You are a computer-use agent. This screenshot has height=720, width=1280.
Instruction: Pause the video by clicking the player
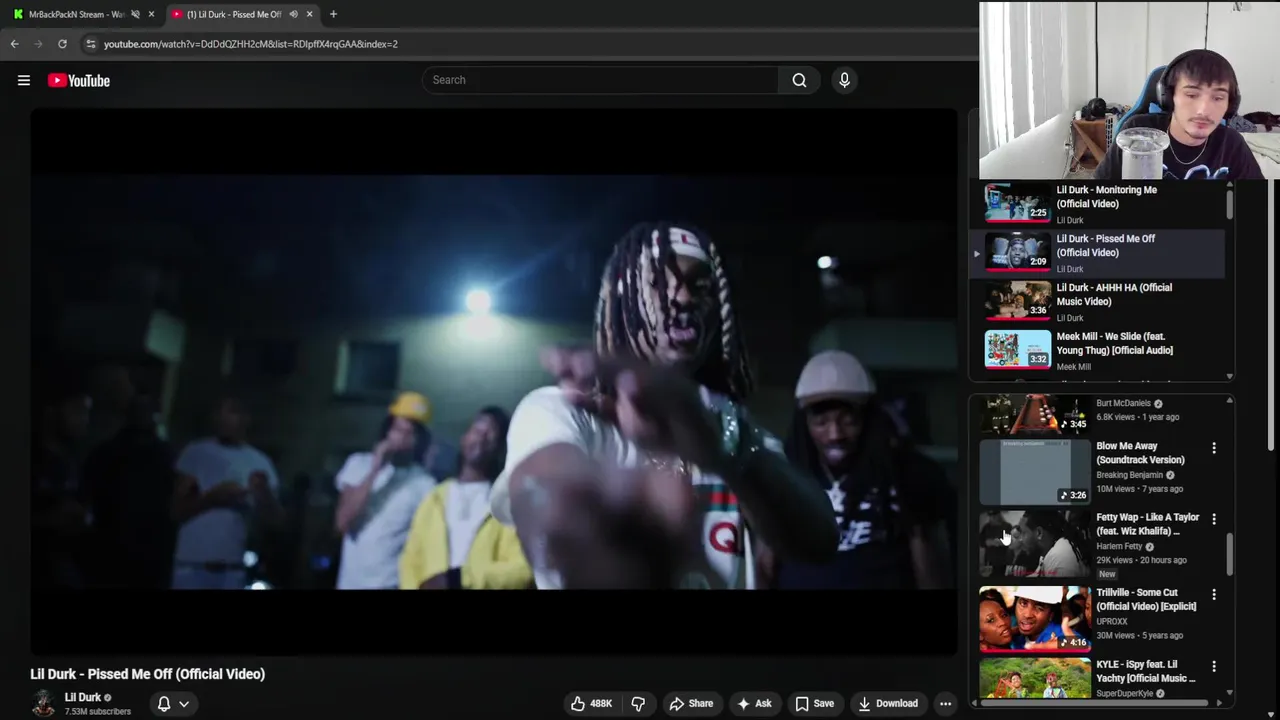pos(494,382)
